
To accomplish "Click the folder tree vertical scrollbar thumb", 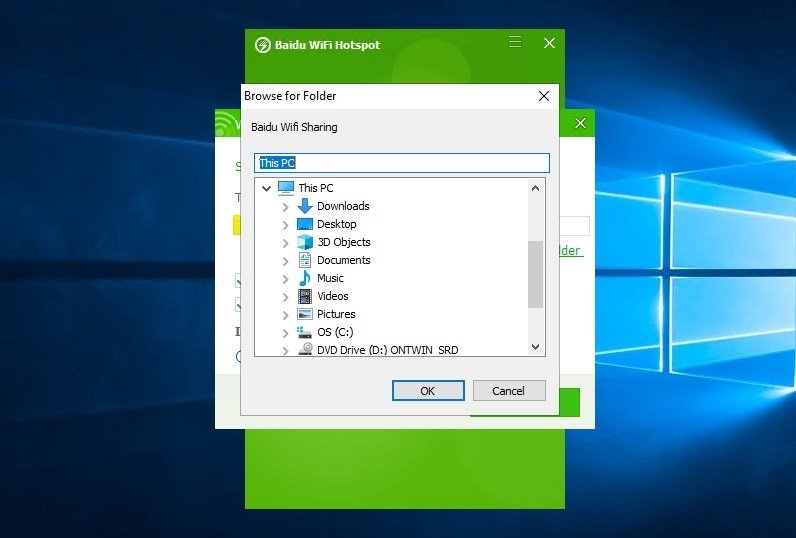I will pyautogui.click(x=535, y=274).
